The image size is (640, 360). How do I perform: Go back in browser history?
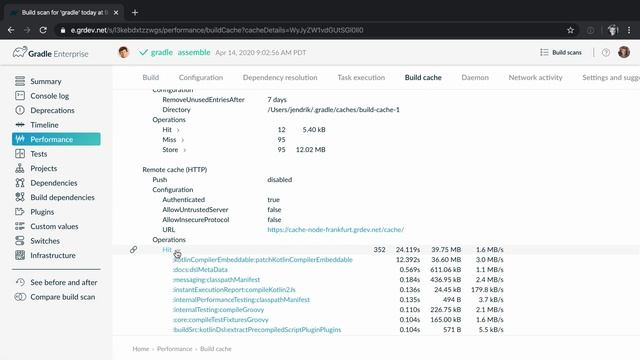[x=11, y=30]
